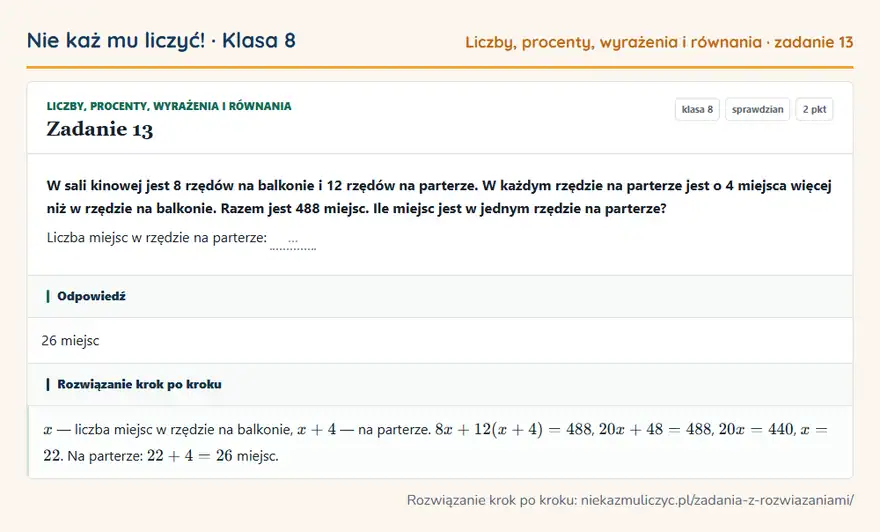Click the 'Zadanie 13' heading
The image size is (880, 532).
pyautogui.click(x=99, y=129)
